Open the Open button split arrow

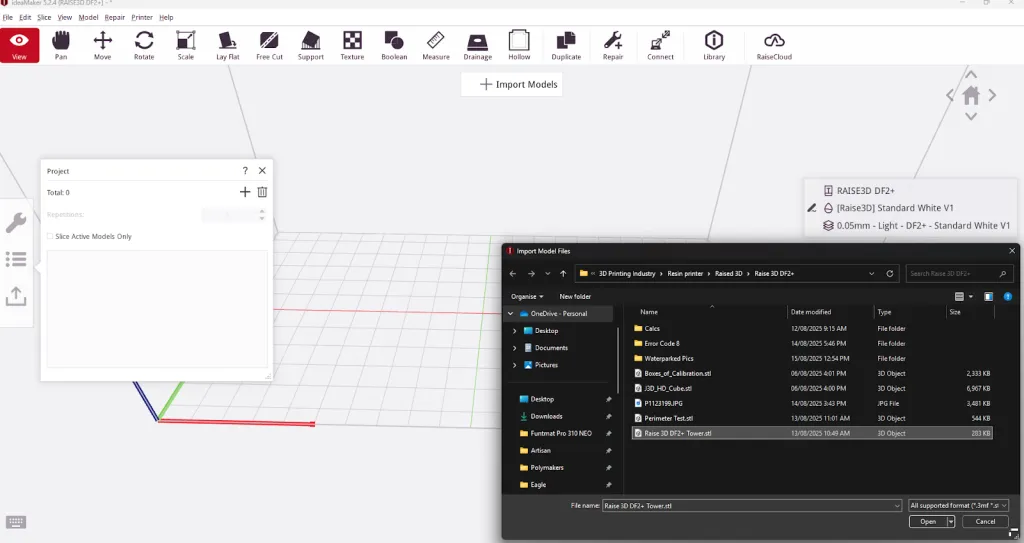coord(951,521)
